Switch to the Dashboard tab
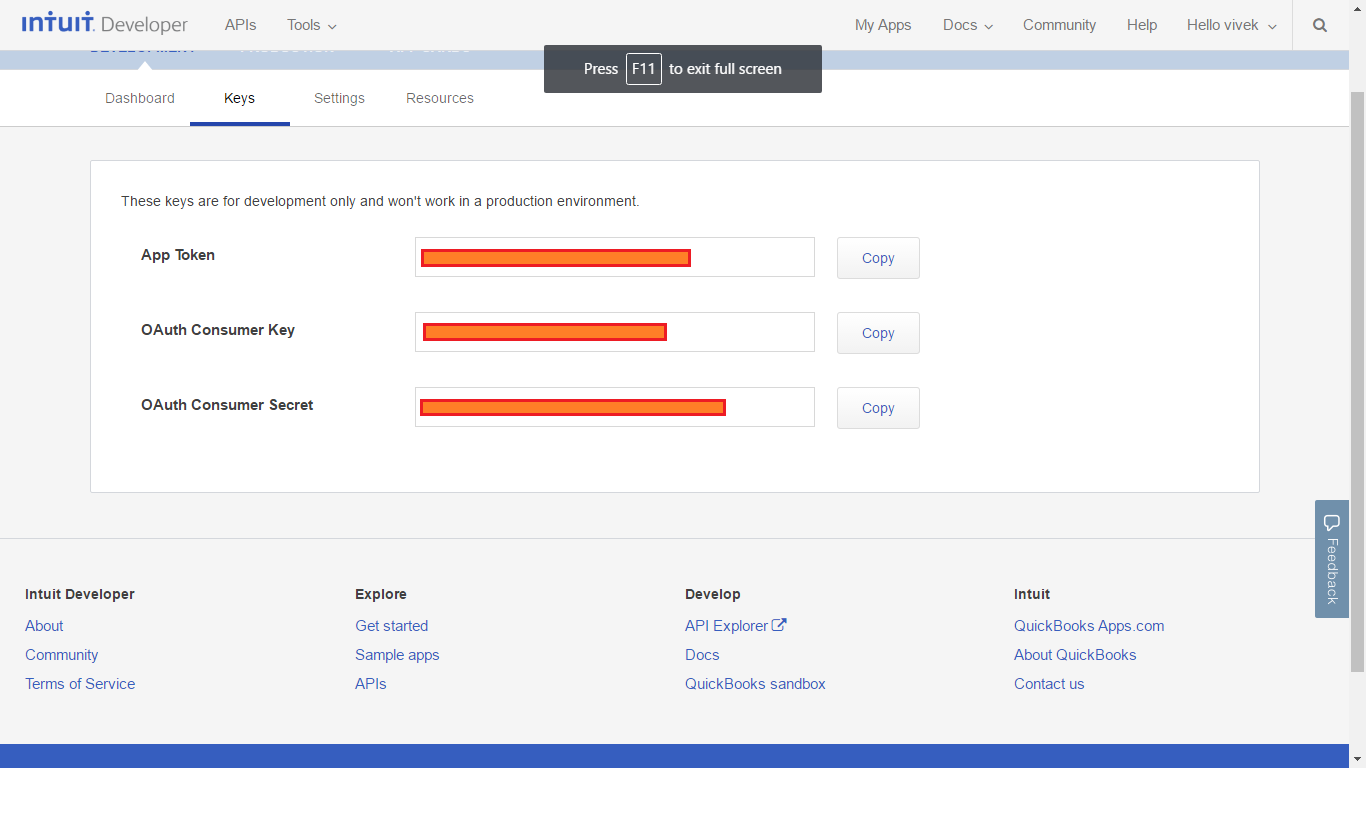The height and width of the screenshot is (821, 1366). [140, 98]
